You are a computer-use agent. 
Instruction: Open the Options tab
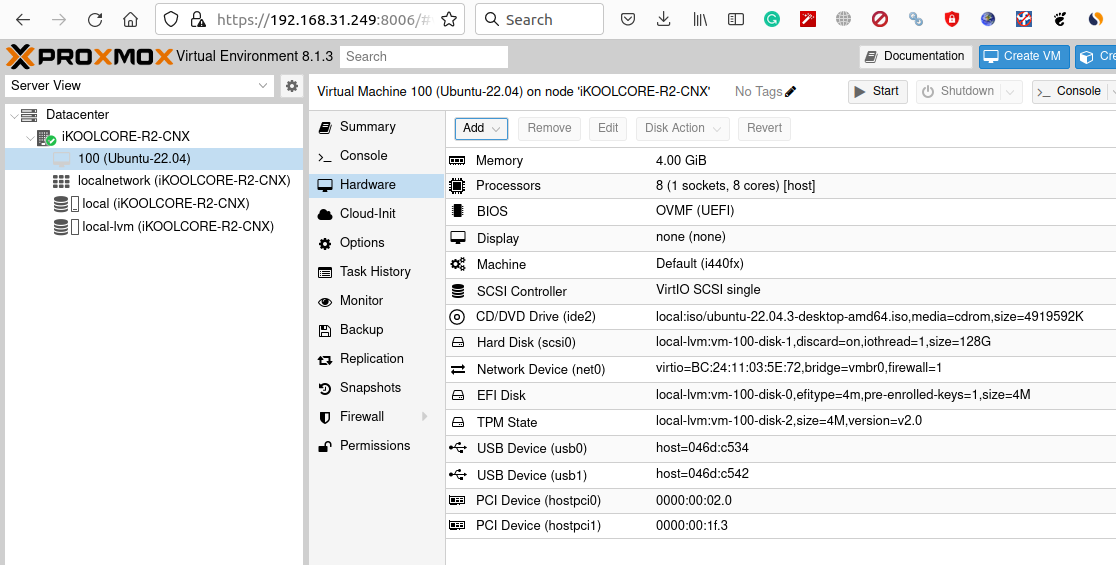pyautogui.click(x=377, y=243)
